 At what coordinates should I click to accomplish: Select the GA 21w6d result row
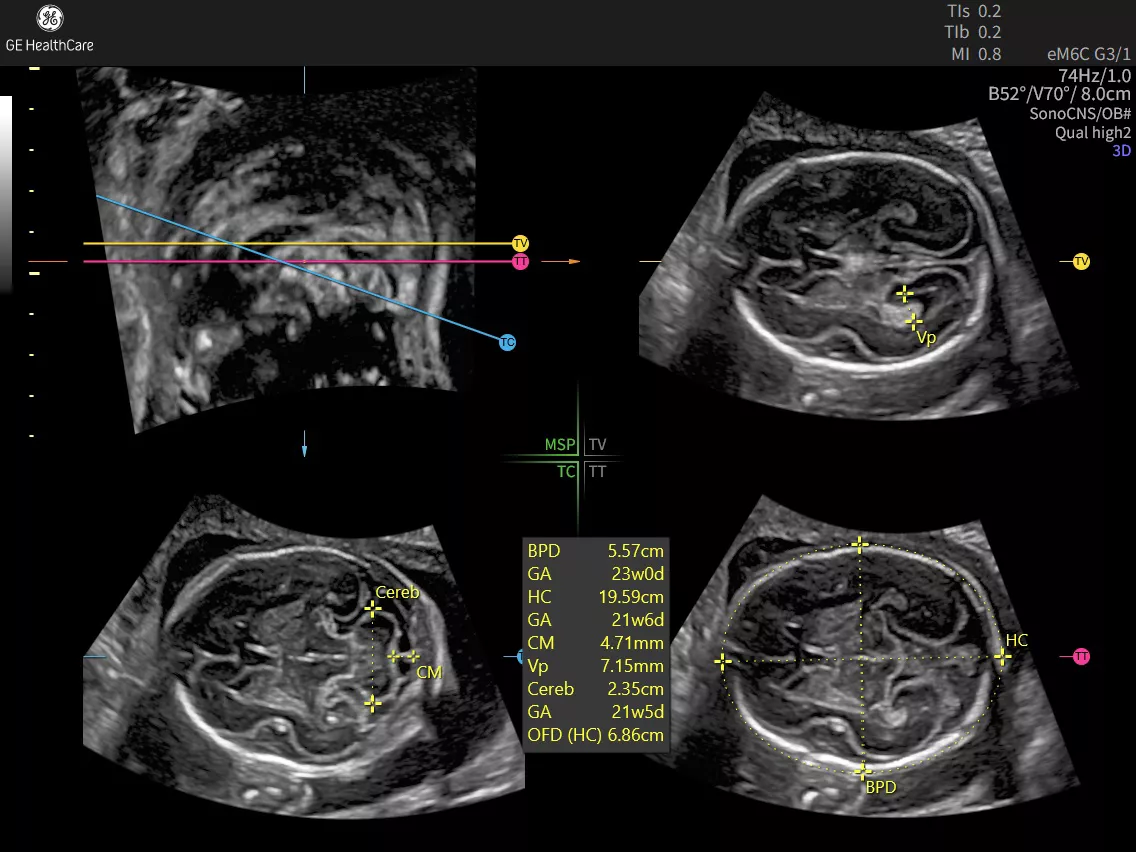click(x=596, y=620)
